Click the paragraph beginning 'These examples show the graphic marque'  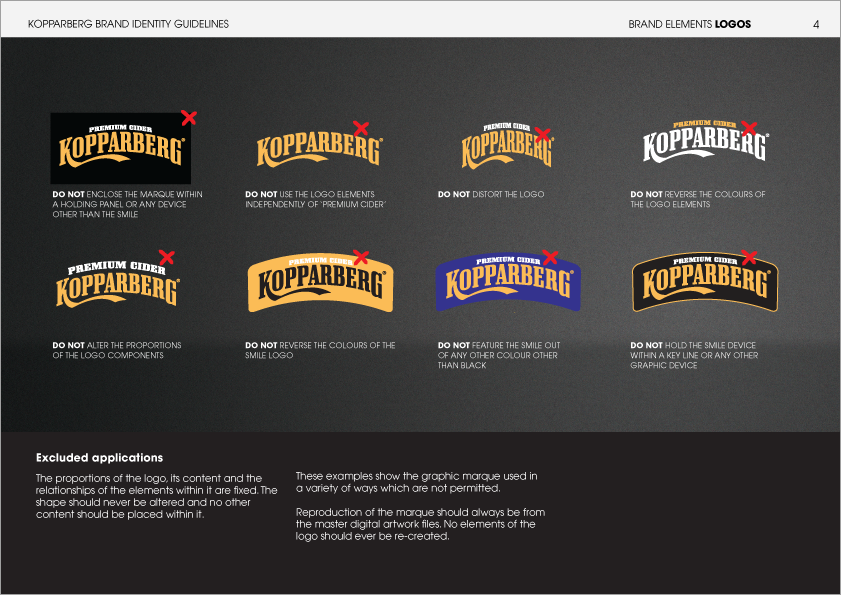[x=417, y=482]
